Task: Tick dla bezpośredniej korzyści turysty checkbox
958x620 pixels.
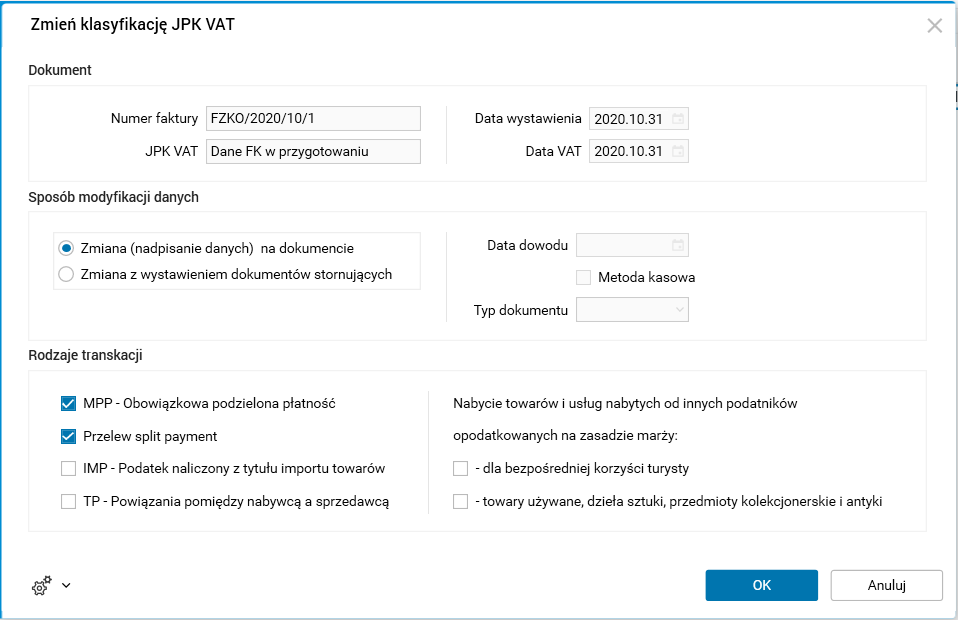Action: coord(461,468)
